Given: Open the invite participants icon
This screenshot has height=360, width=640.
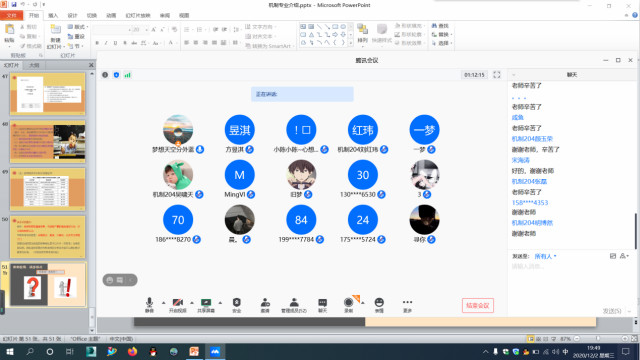Looking at the screenshot, I should 265,305.
